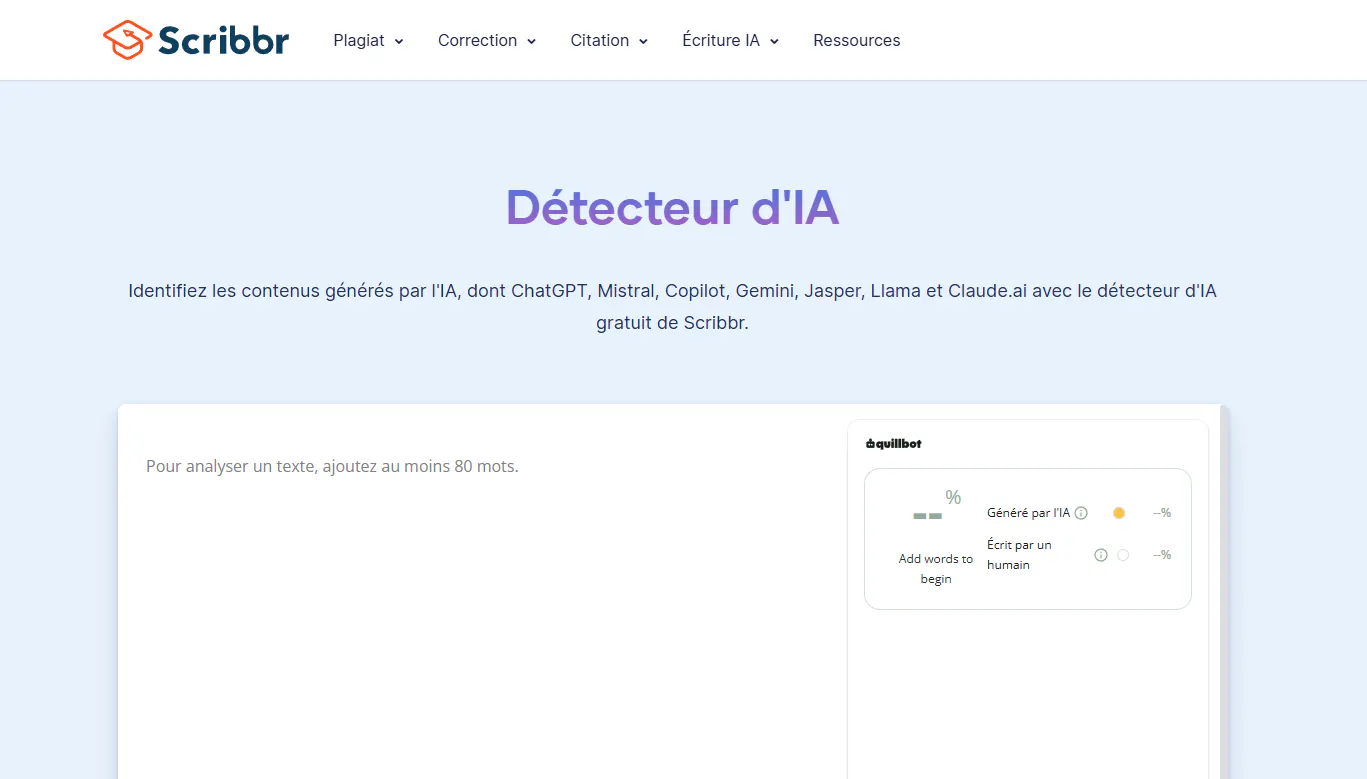The image size is (1367, 779).
Task: Click the "Add words to begin" text
Action: (x=936, y=569)
